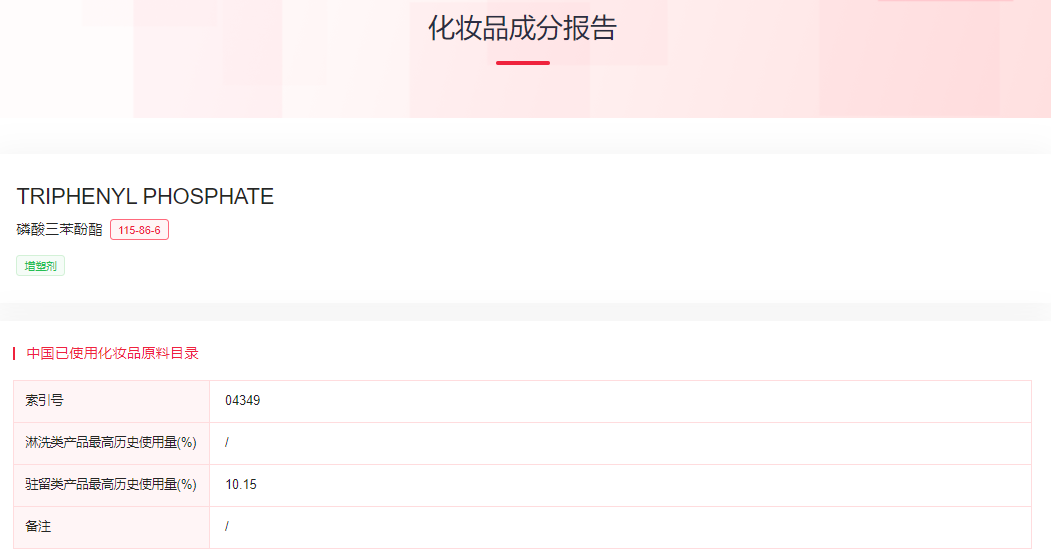Click the green 增塑剂 tag
The height and width of the screenshot is (557, 1051).
[41, 266]
